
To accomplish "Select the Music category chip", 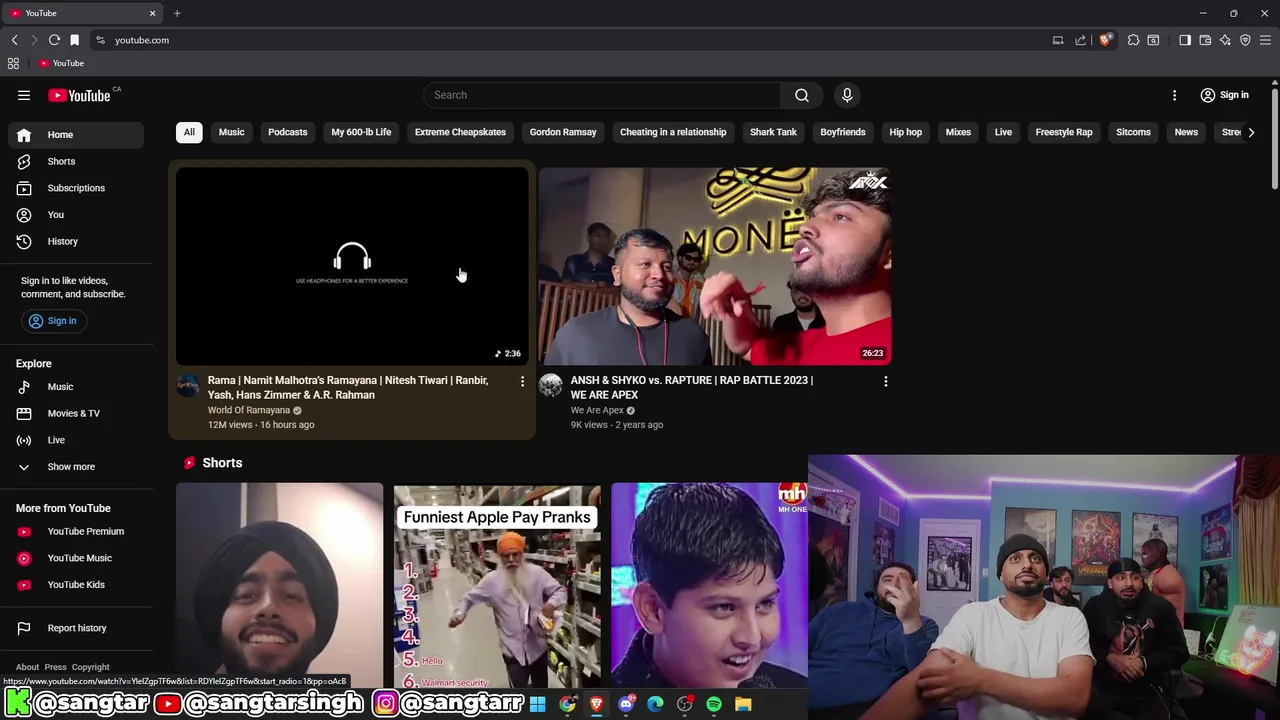I will (x=231, y=132).
